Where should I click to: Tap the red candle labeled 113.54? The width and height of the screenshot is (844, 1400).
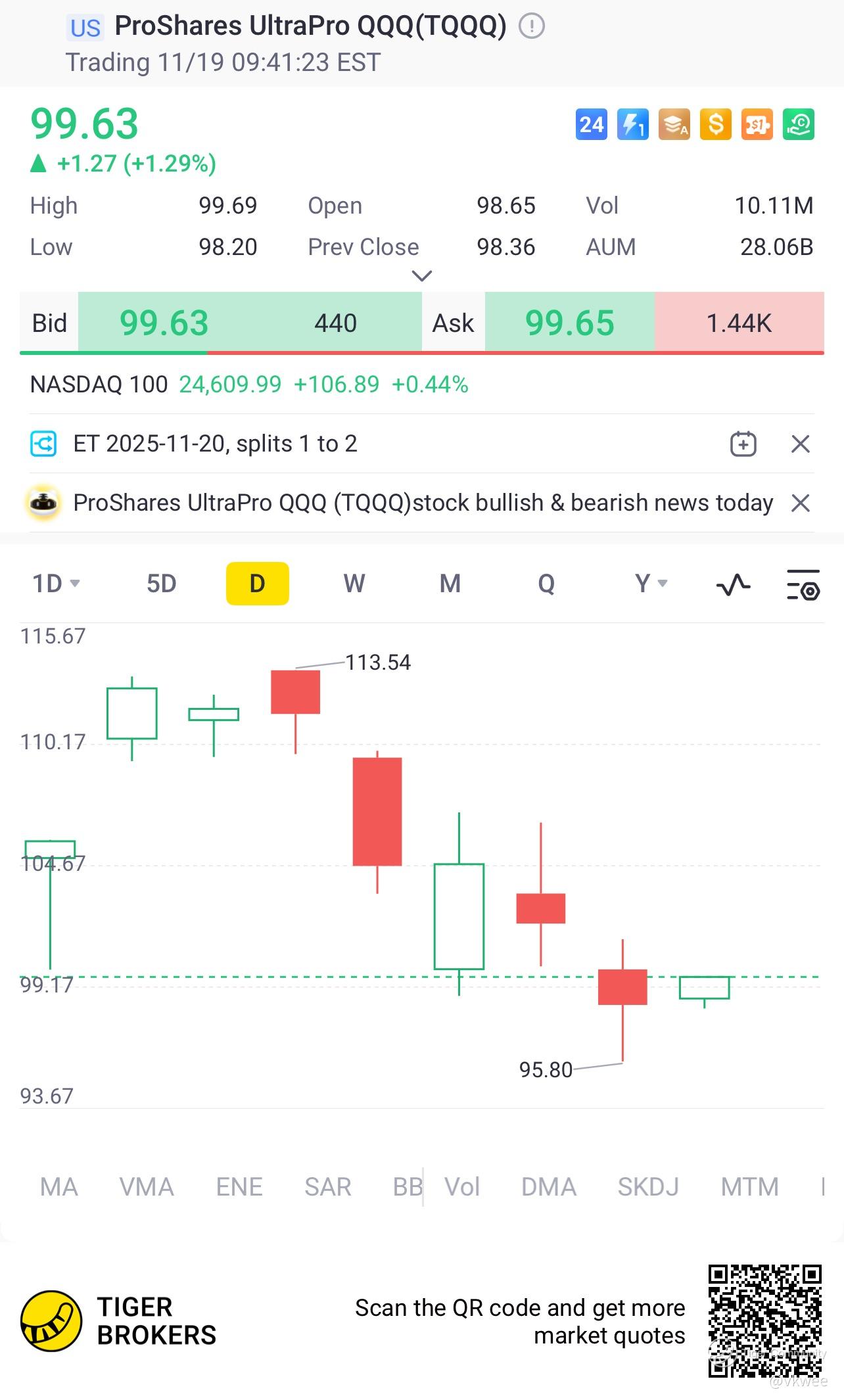pos(295,691)
